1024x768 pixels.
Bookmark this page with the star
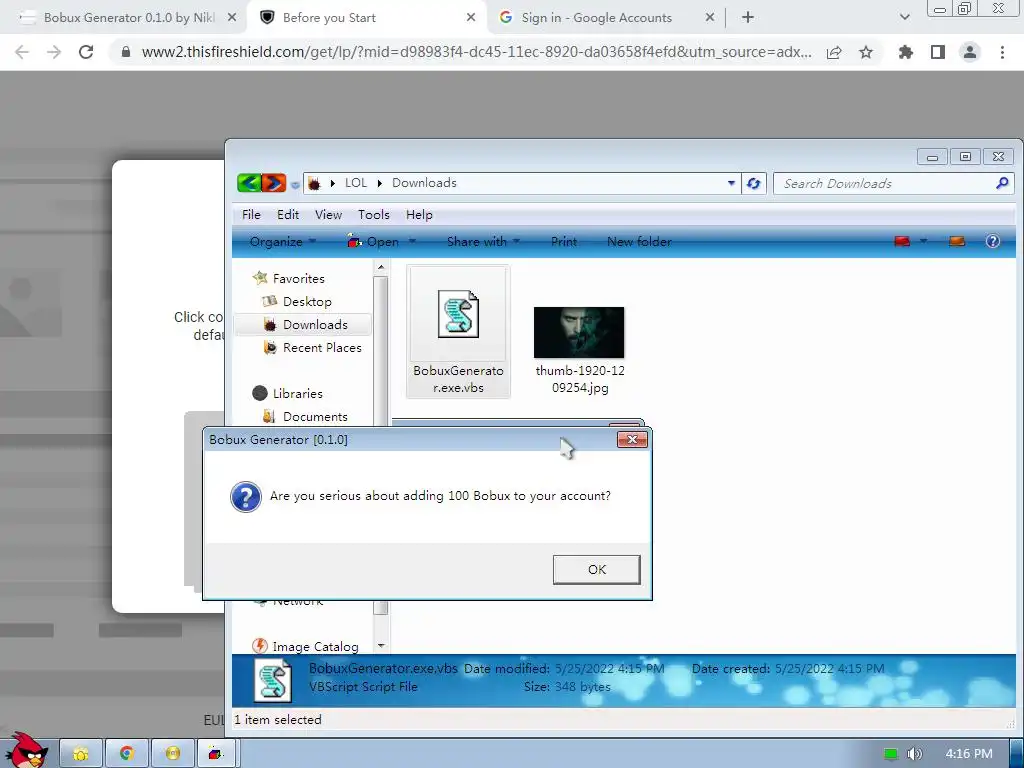866,52
